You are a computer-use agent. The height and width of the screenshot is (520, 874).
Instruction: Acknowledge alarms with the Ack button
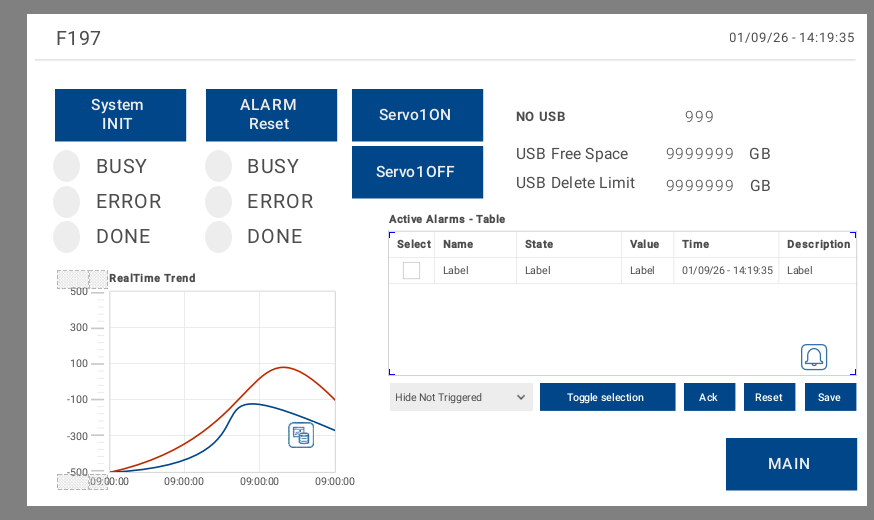pos(709,397)
